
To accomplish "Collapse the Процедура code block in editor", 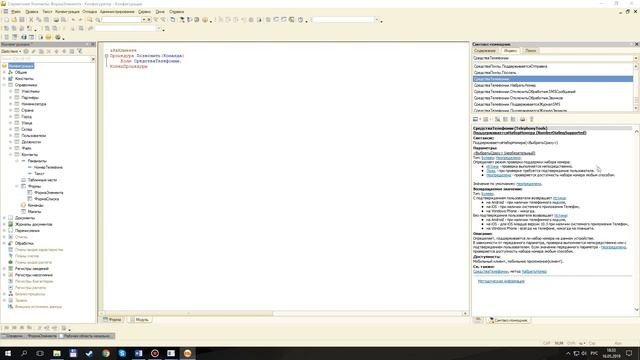I will coord(107,56).
